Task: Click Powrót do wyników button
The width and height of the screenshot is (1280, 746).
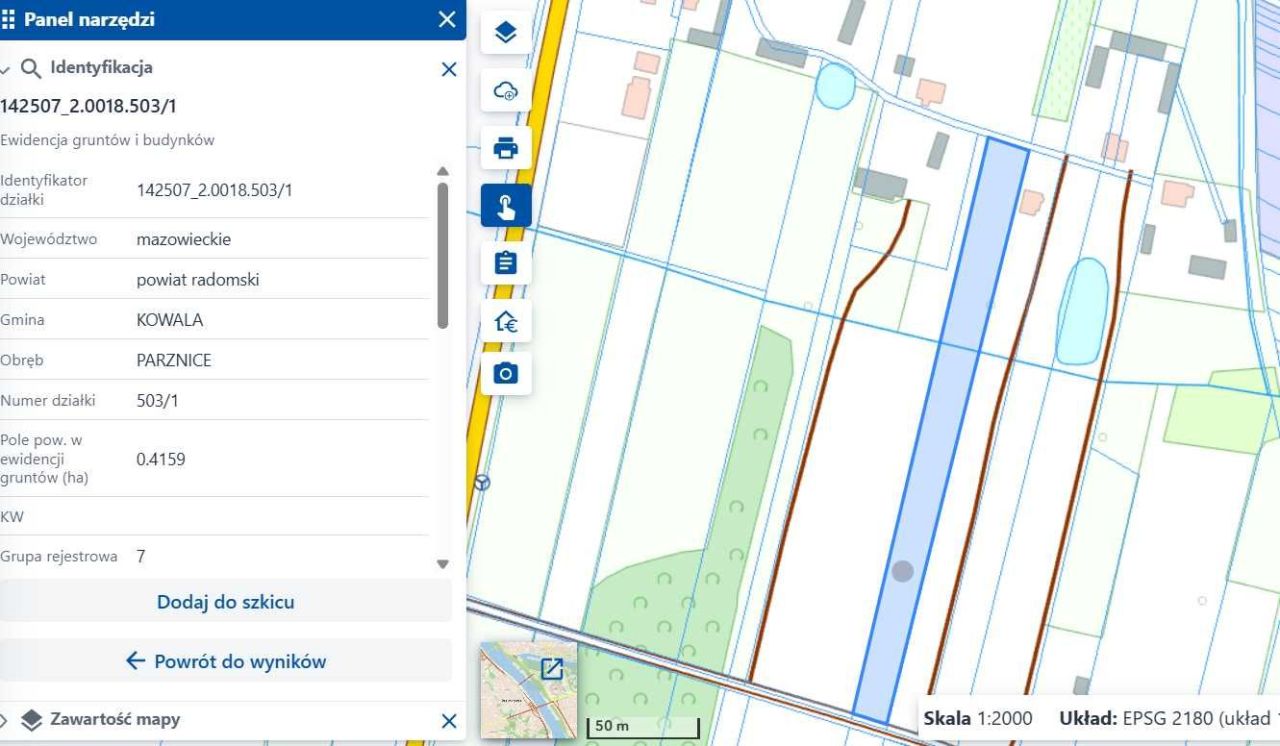Action: pyautogui.click(x=226, y=661)
